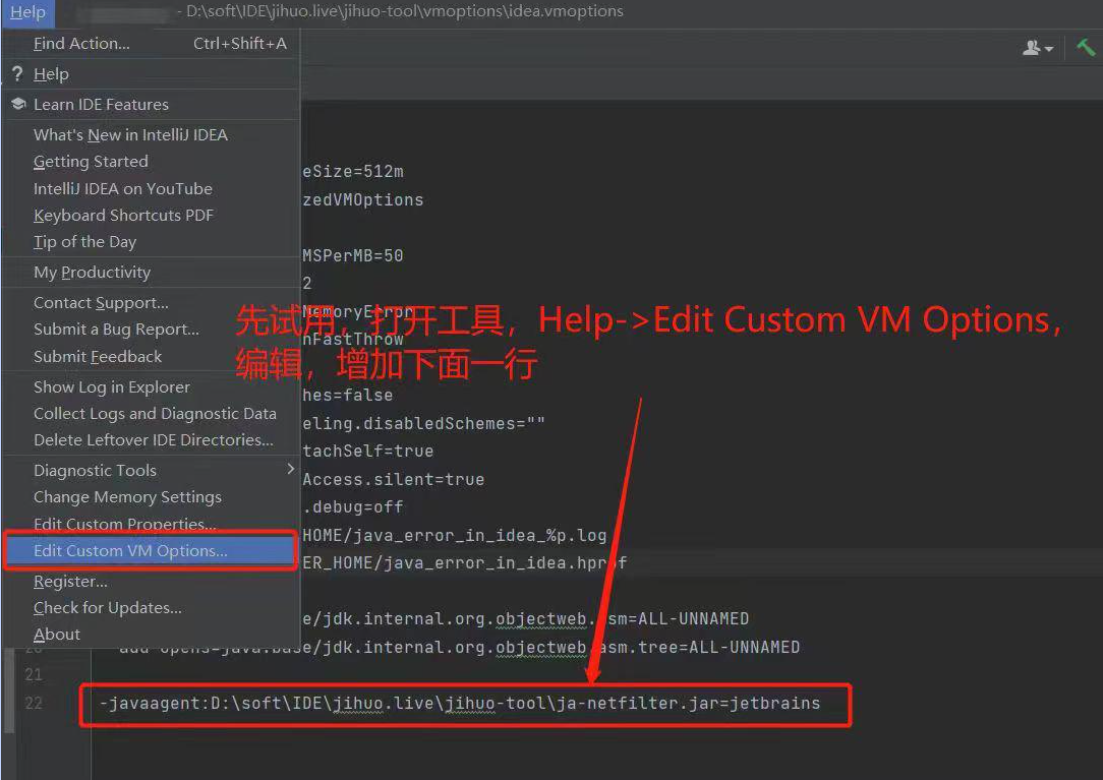Open Keyboard Shortcuts PDF

coord(123,215)
